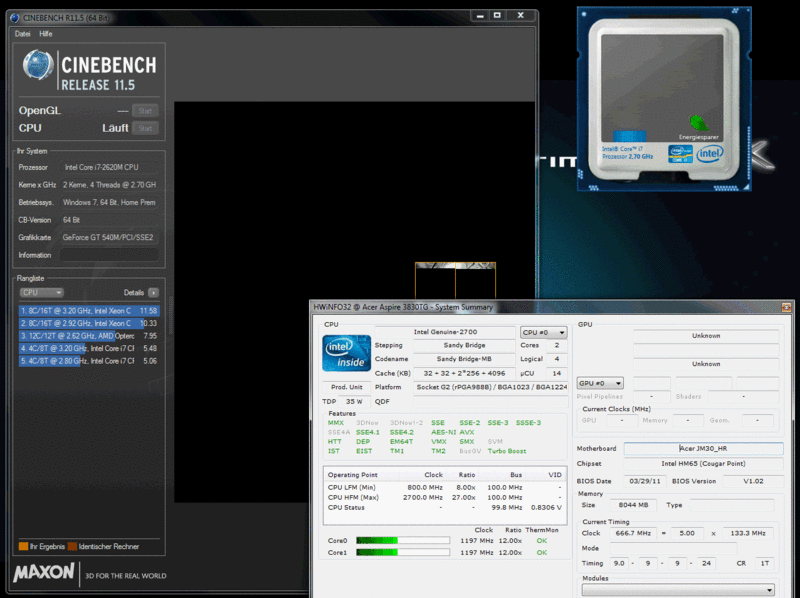The height and width of the screenshot is (598, 800).
Task: Click Start button next to CPU Läuft
Action: pos(145,128)
